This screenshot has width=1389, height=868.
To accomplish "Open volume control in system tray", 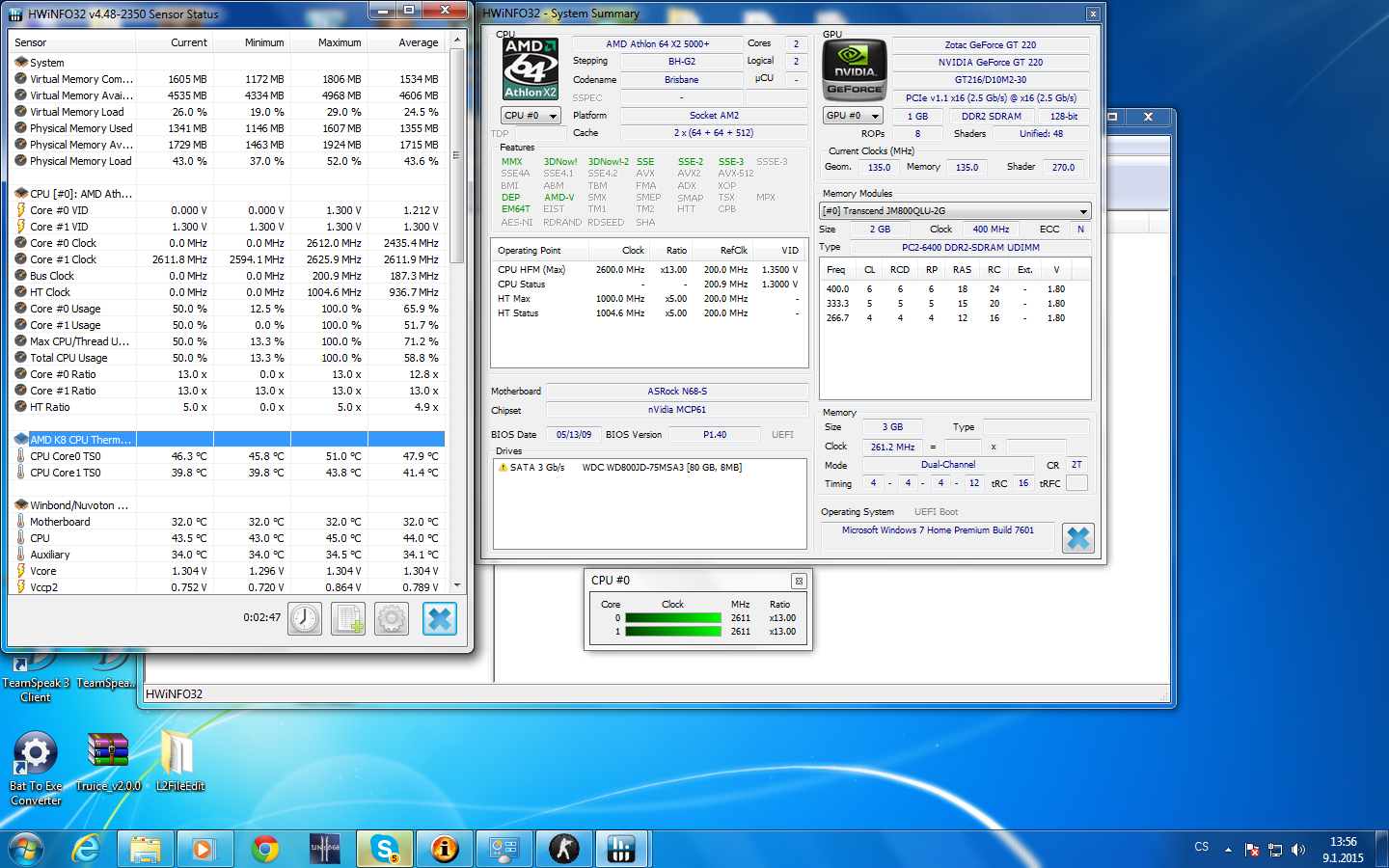I will pos(1298,850).
